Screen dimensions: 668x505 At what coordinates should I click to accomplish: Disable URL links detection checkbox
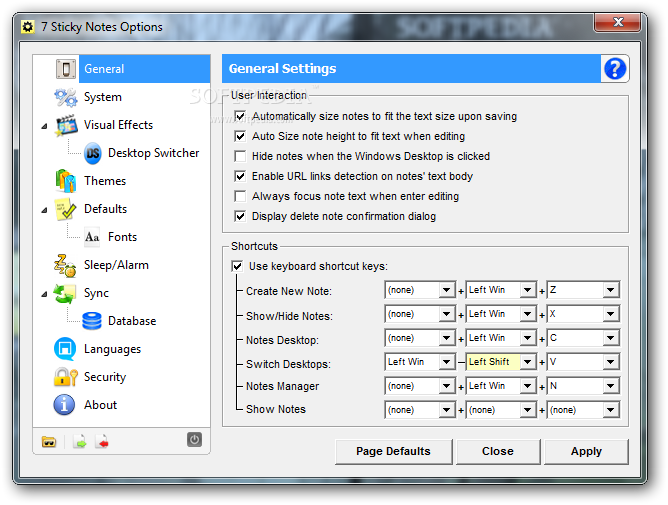pos(240,176)
